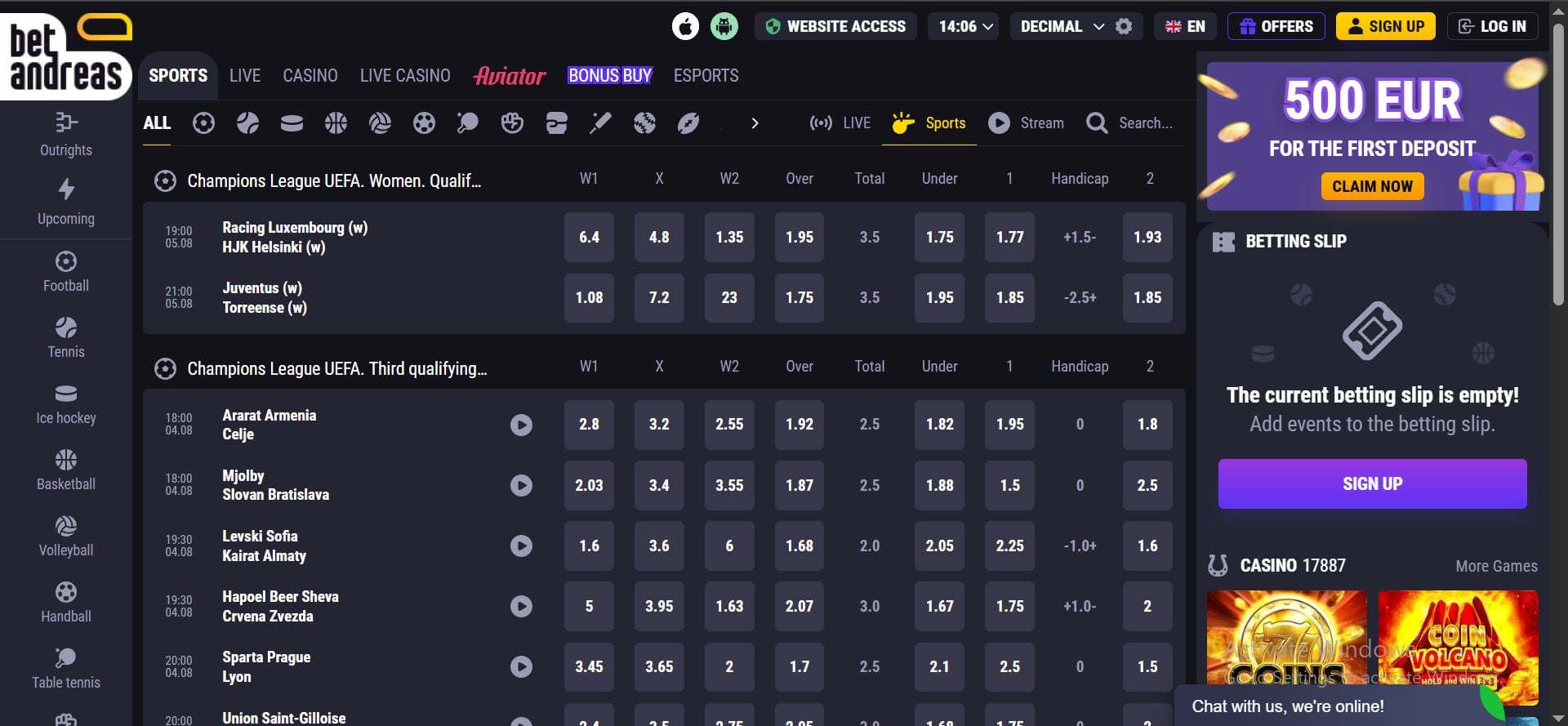Open odds settings gear icon
The width and height of the screenshot is (1568, 726).
(1124, 26)
